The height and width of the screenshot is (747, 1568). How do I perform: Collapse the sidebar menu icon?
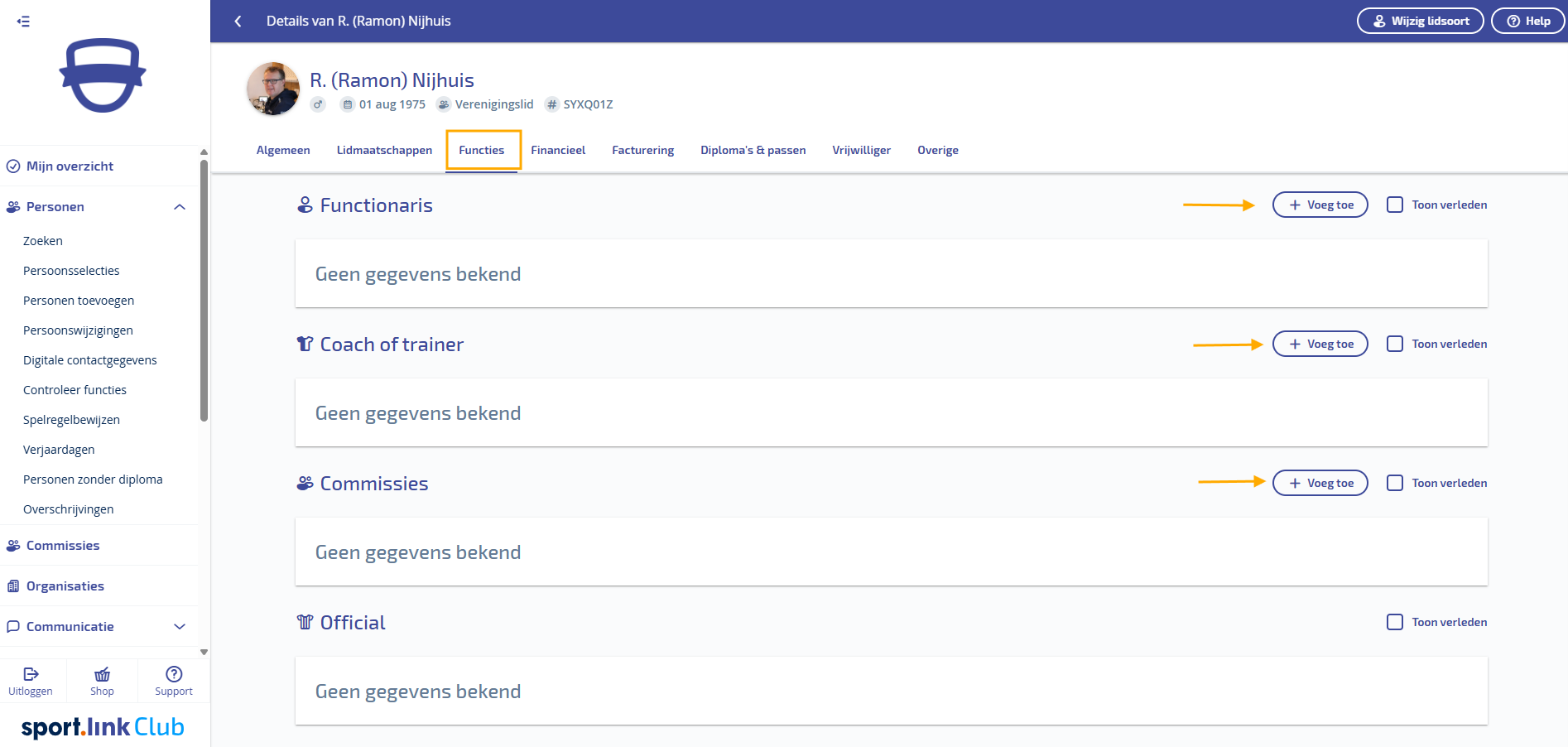click(23, 22)
